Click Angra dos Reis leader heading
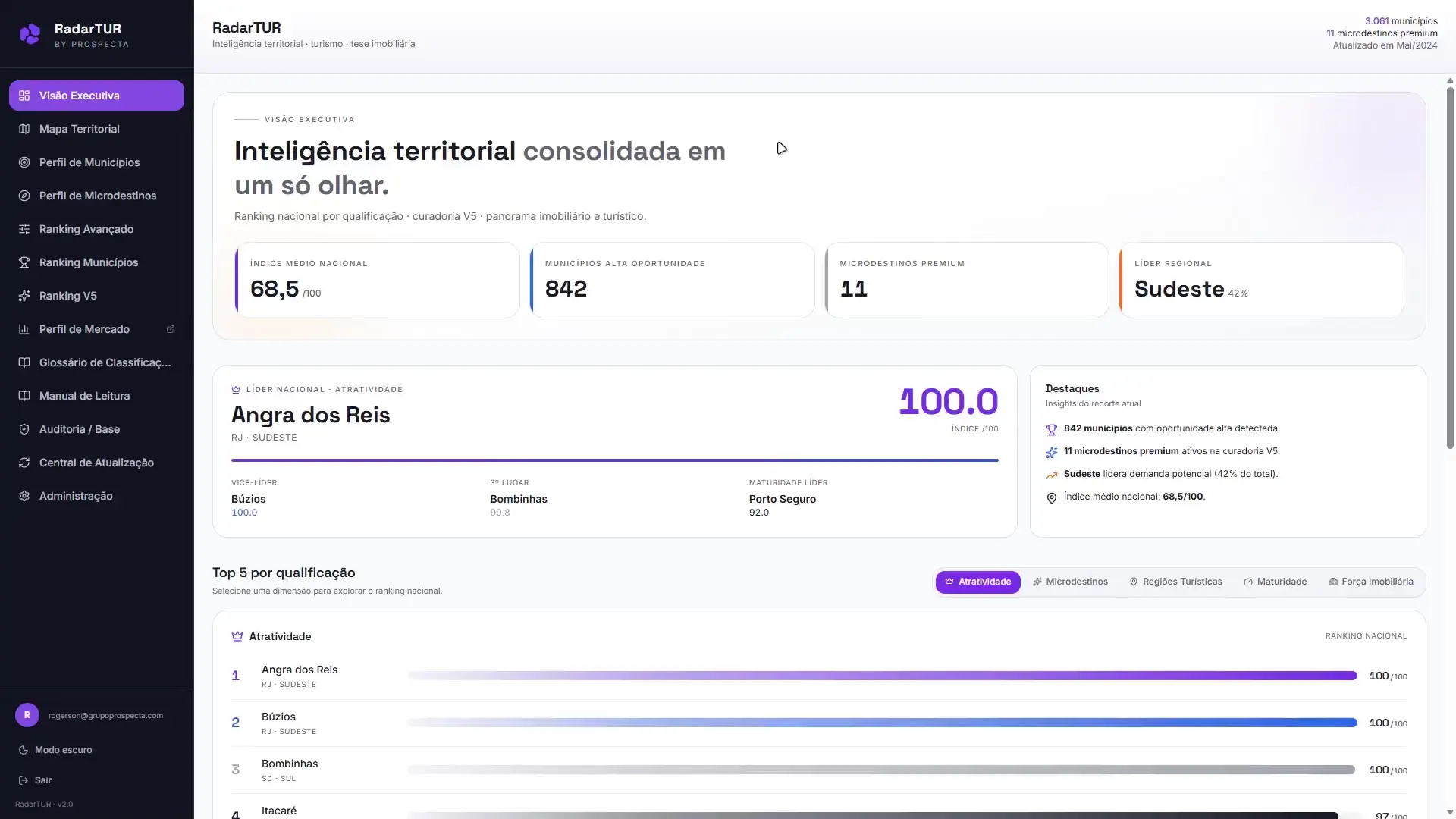 click(310, 415)
